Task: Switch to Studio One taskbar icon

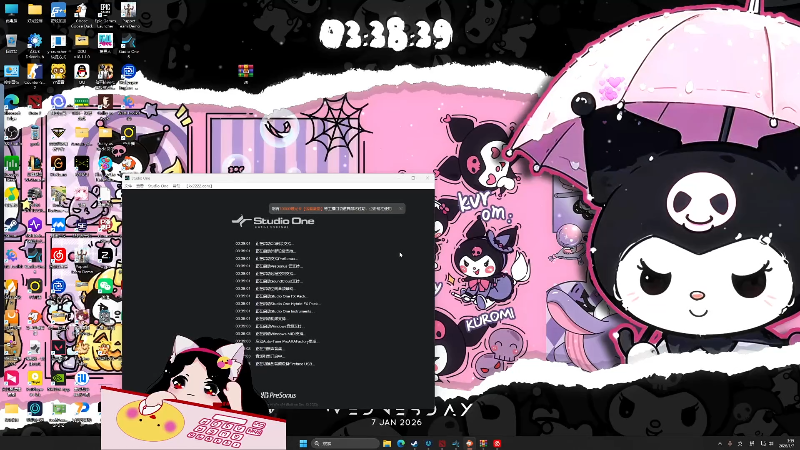Action: point(456,443)
